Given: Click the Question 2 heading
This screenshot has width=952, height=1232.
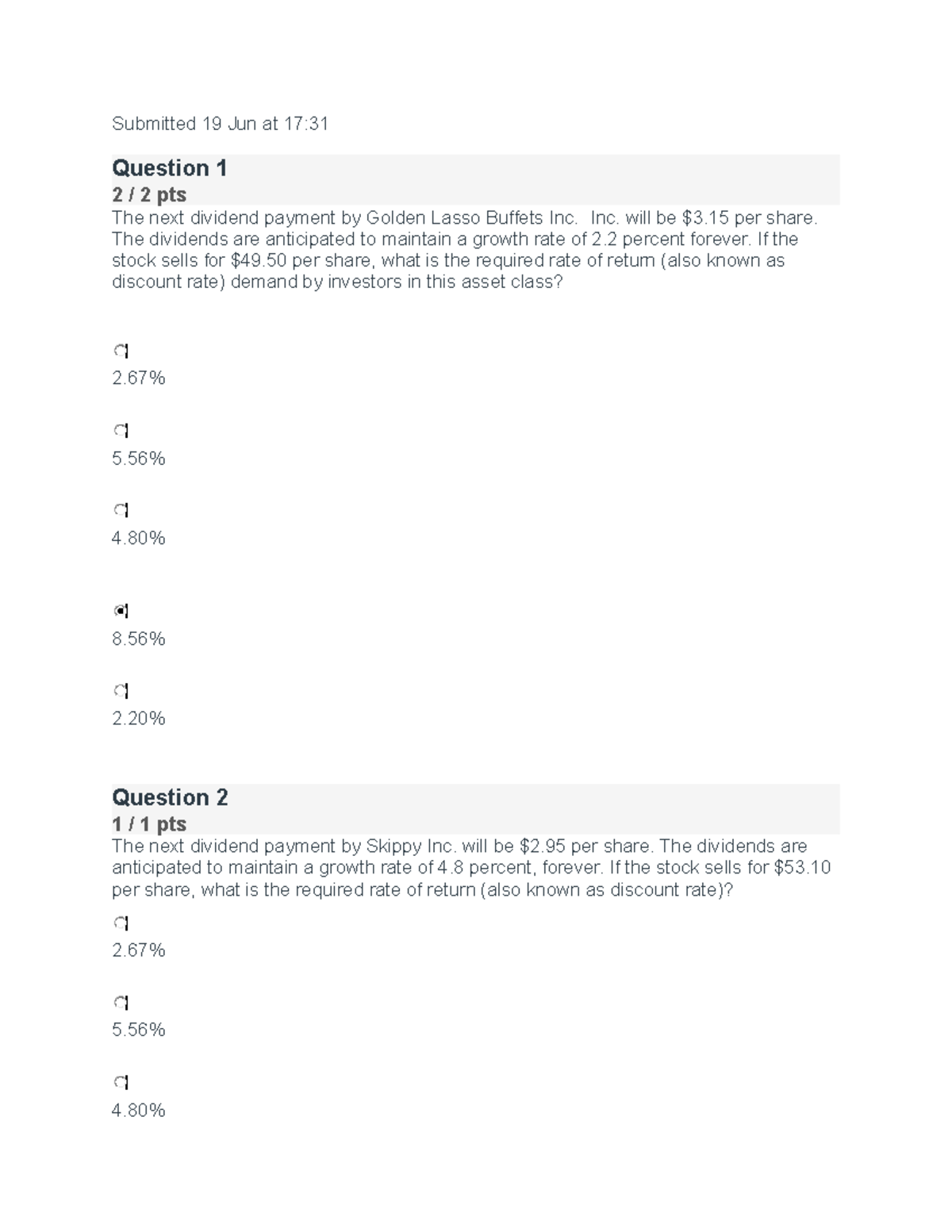Looking at the screenshot, I should (170, 797).
